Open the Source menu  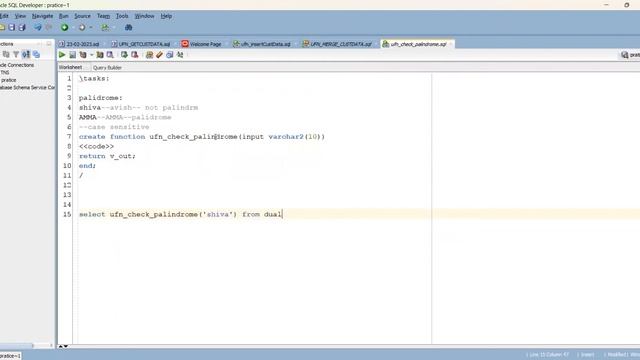coord(82,16)
